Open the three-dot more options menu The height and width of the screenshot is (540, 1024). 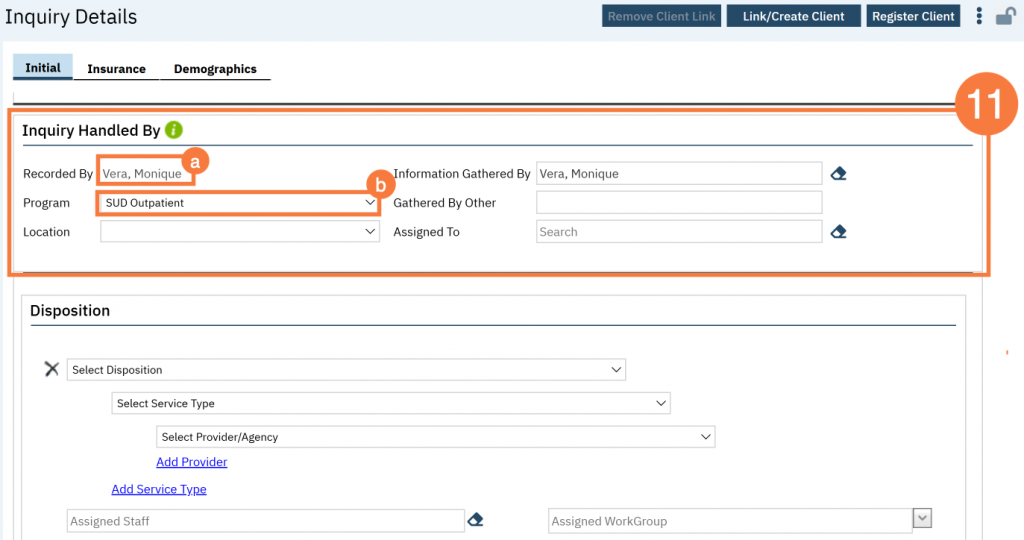coord(979,16)
